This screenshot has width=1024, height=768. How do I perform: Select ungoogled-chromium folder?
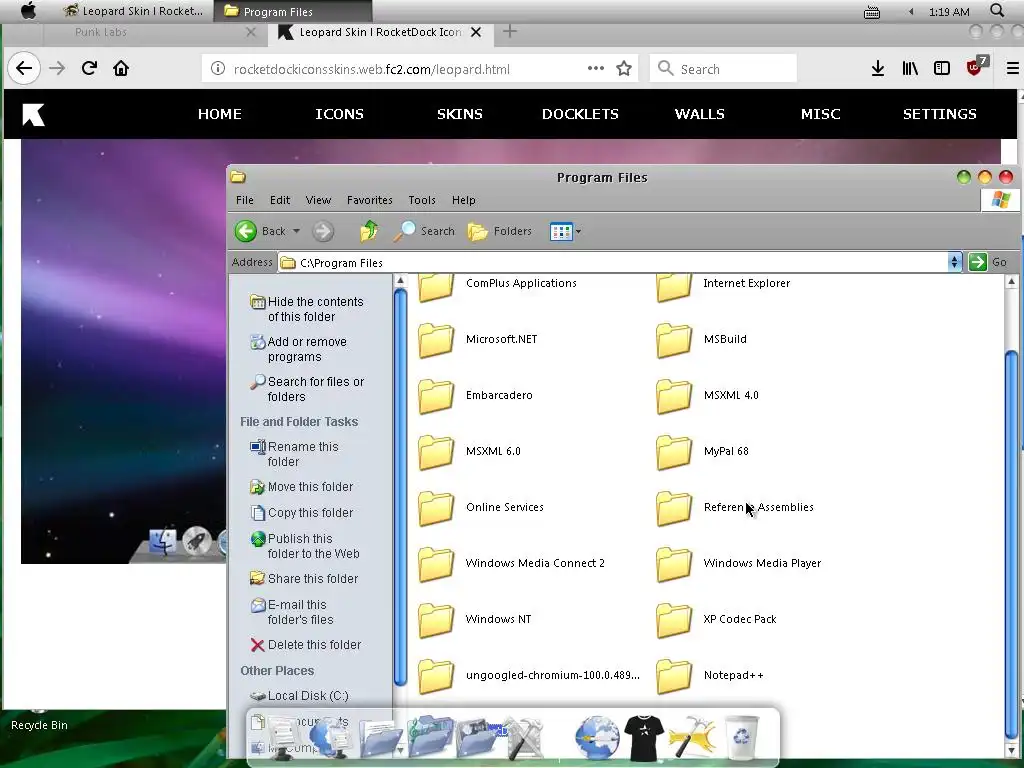pos(528,675)
